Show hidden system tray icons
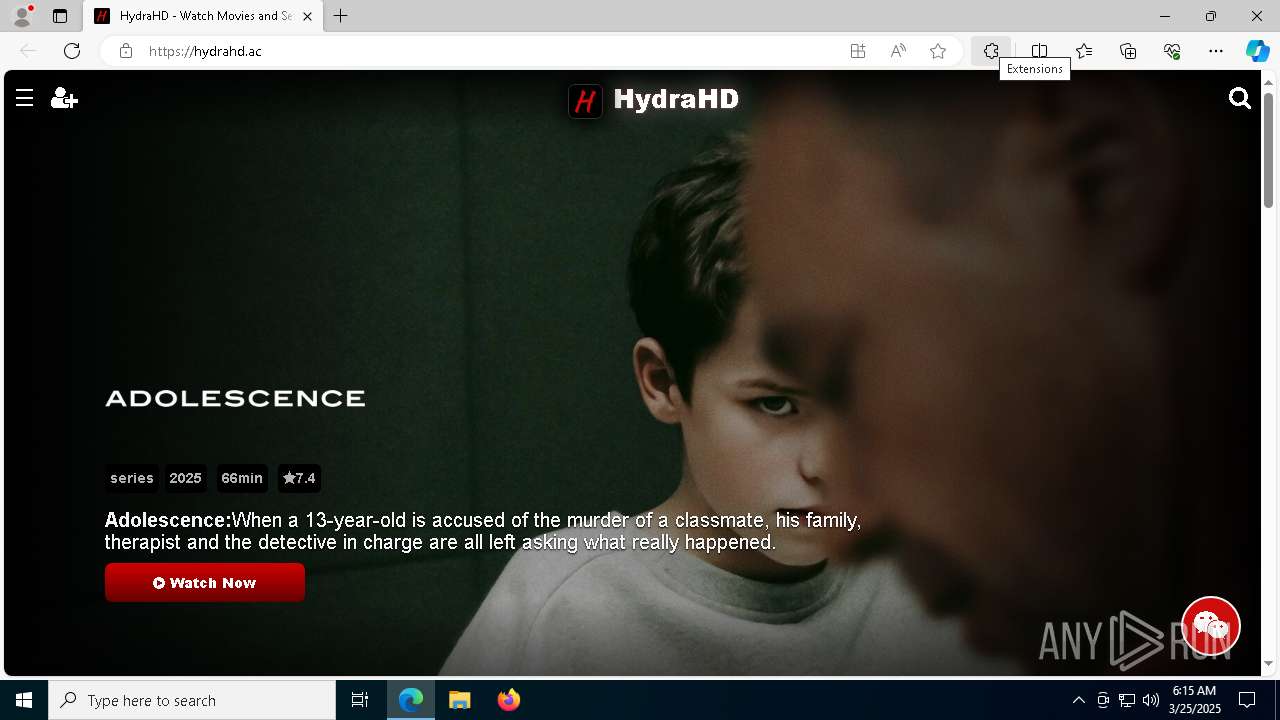 pos(1079,700)
